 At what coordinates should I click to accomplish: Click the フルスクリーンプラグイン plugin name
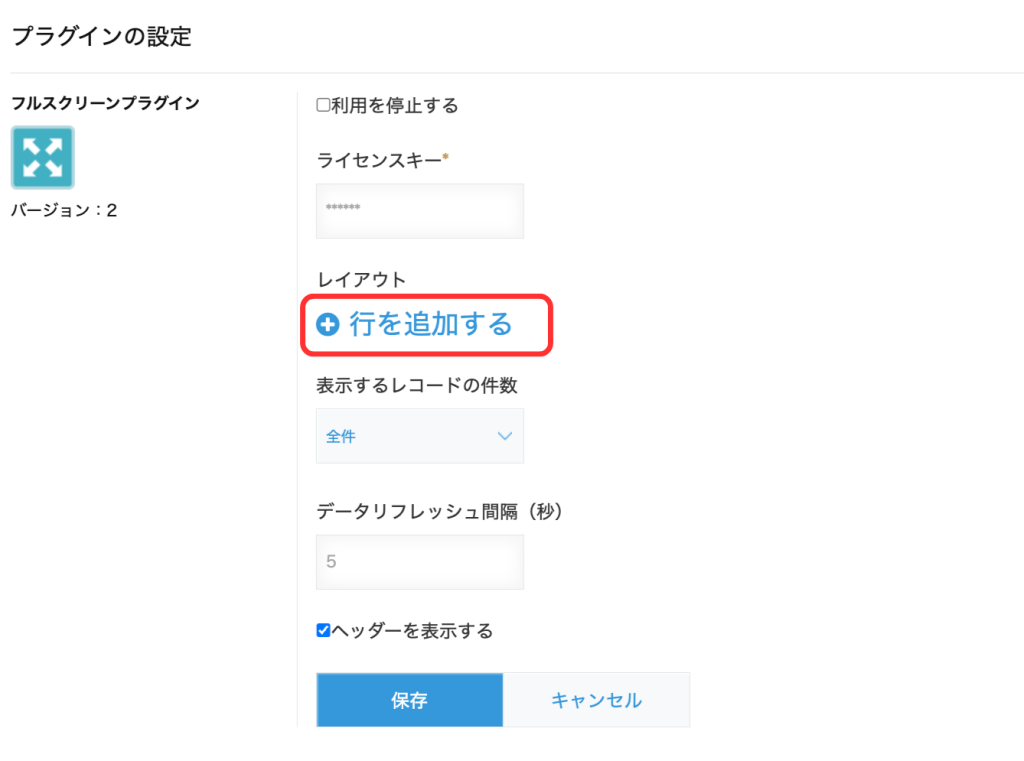coord(105,102)
